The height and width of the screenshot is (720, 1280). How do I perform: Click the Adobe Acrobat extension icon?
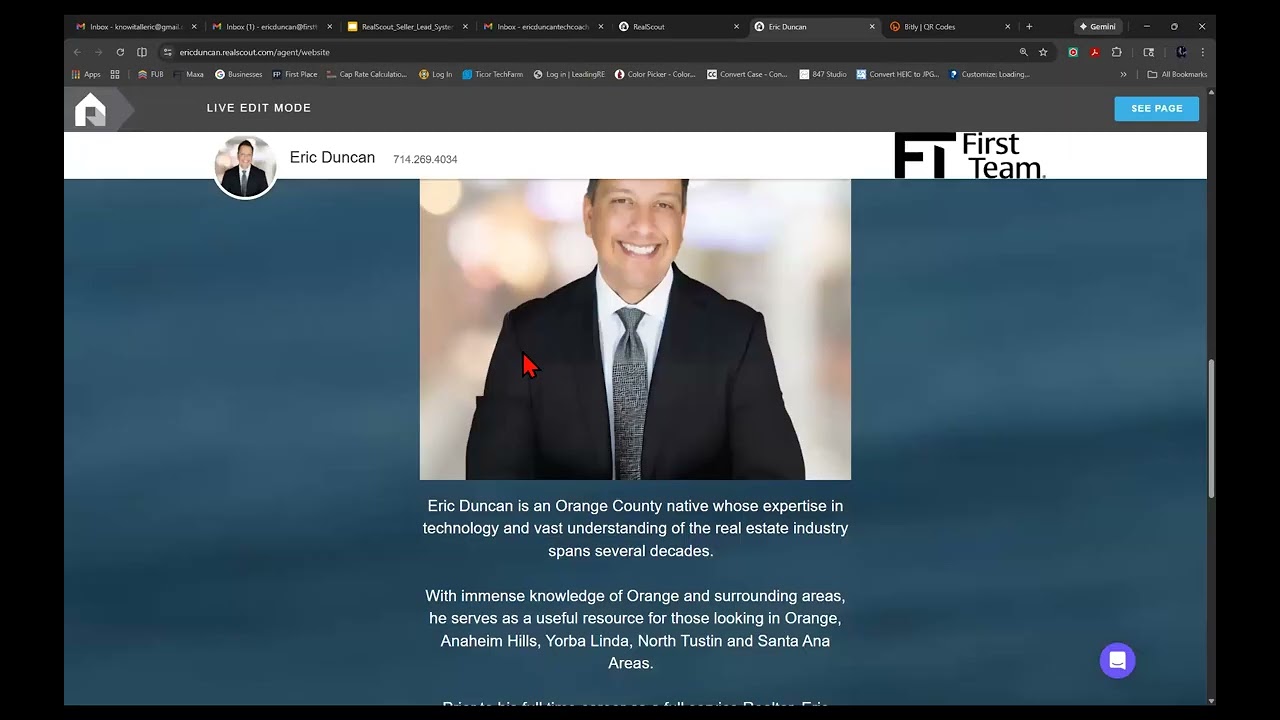(1095, 52)
